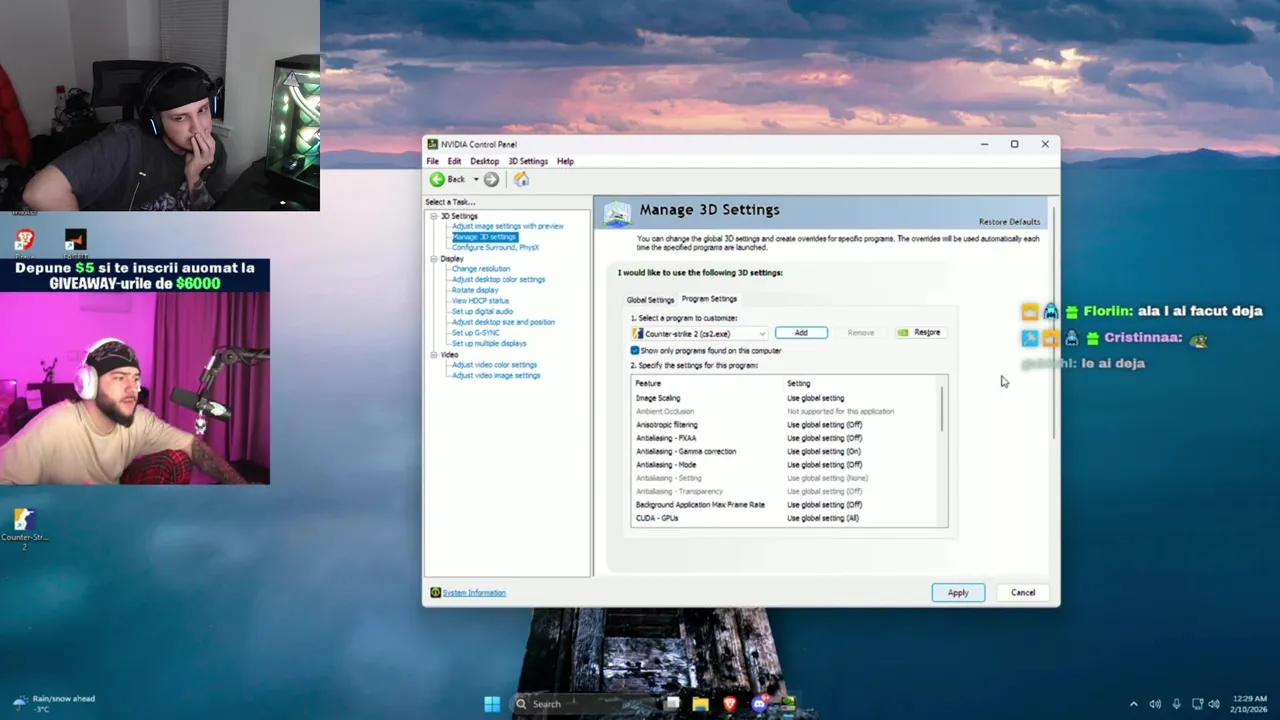
Task: Open the Help menu
Action: (x=565, y=161)
